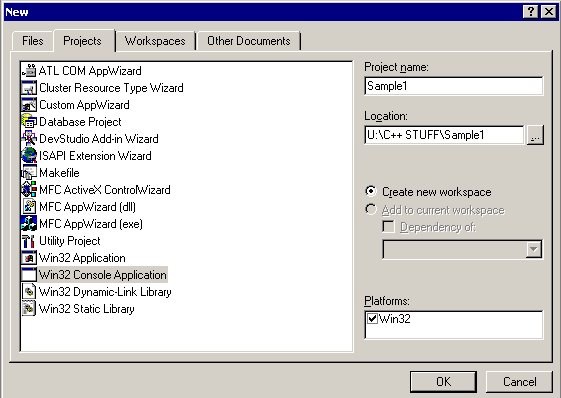Click the Win32 Dynamic-Link Library icon
The width and height of the screenshot is (561, 398).
click(x=29, y=292)
